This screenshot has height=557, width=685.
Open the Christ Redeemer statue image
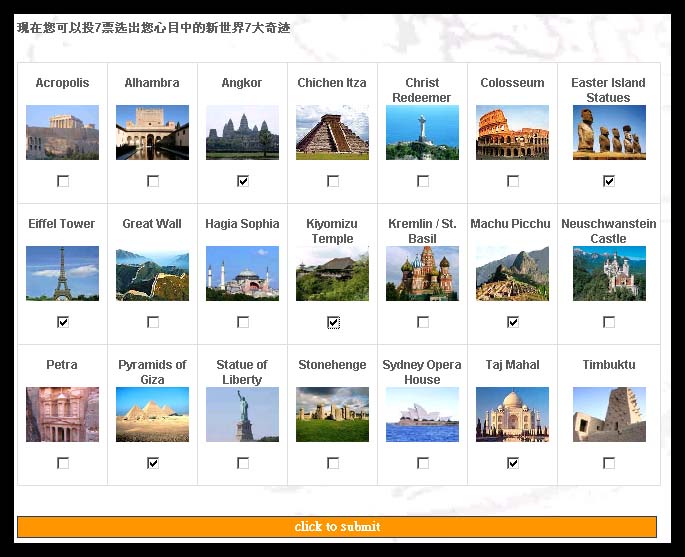point(422,132)
